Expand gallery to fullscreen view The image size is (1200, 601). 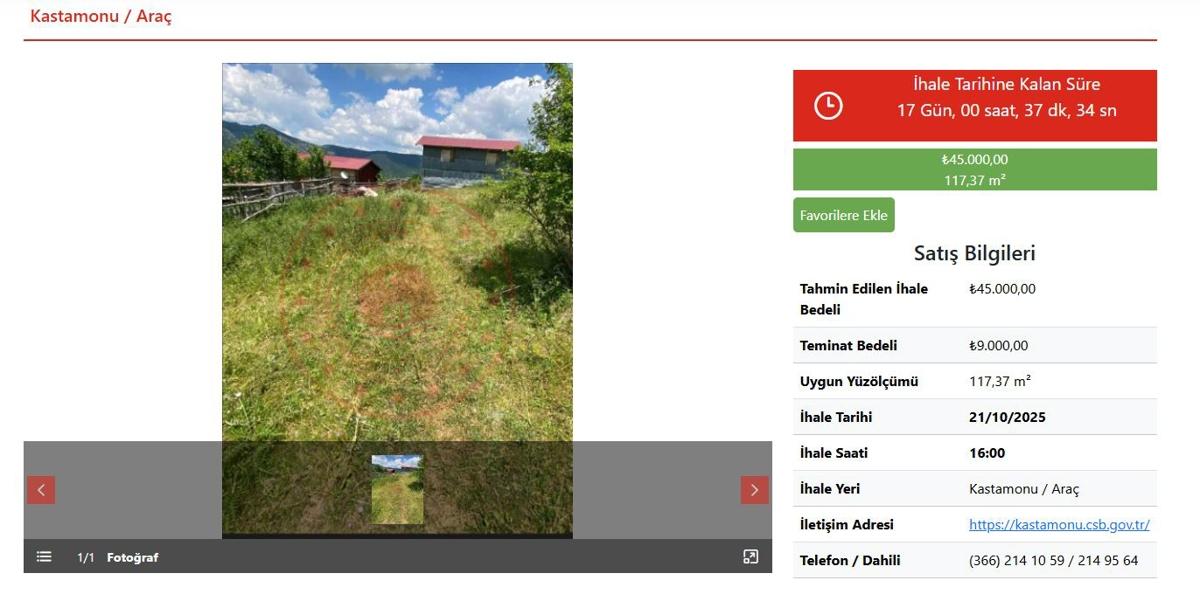[x=751, y=557]
